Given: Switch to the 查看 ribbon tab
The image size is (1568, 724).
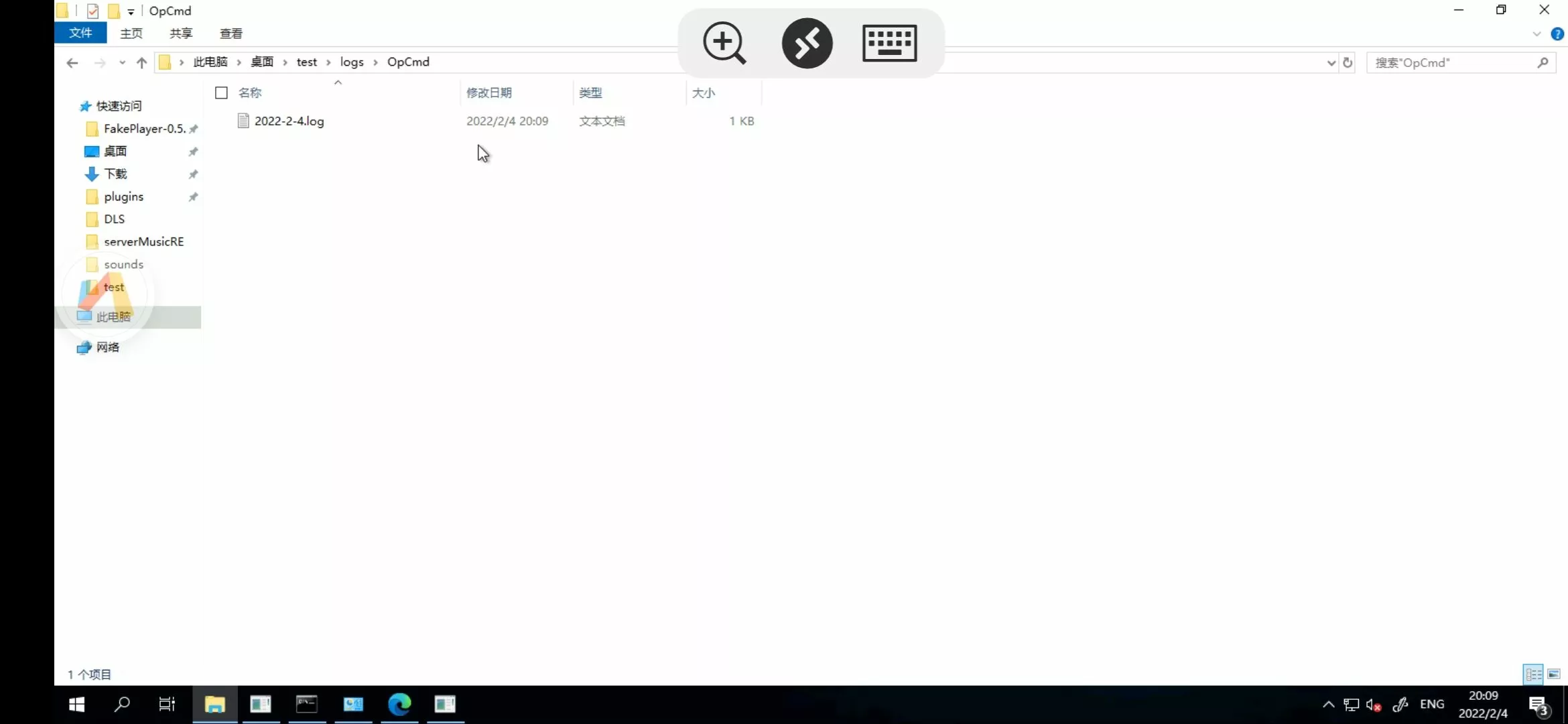Looking at the screenshot, I should pos(231,33).
